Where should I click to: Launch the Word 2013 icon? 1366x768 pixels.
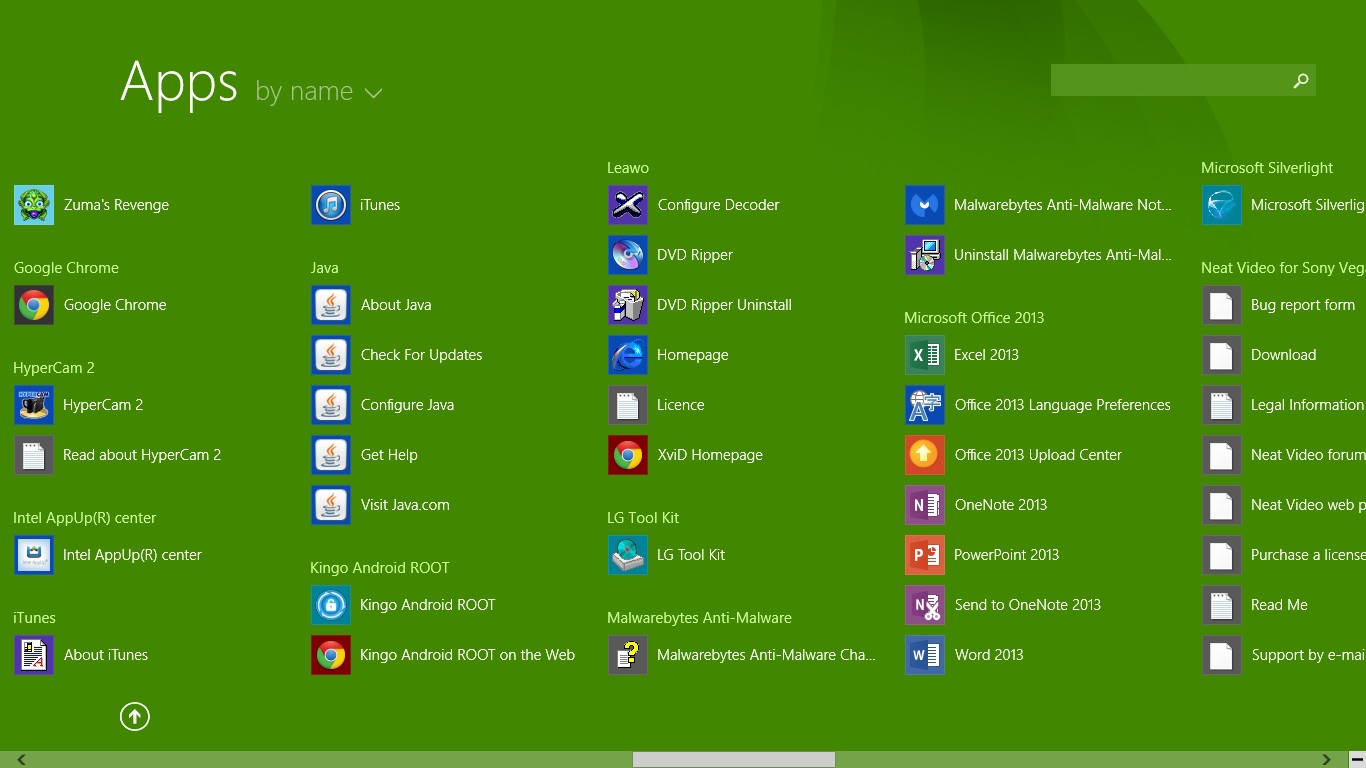click(x=925, y=655)
